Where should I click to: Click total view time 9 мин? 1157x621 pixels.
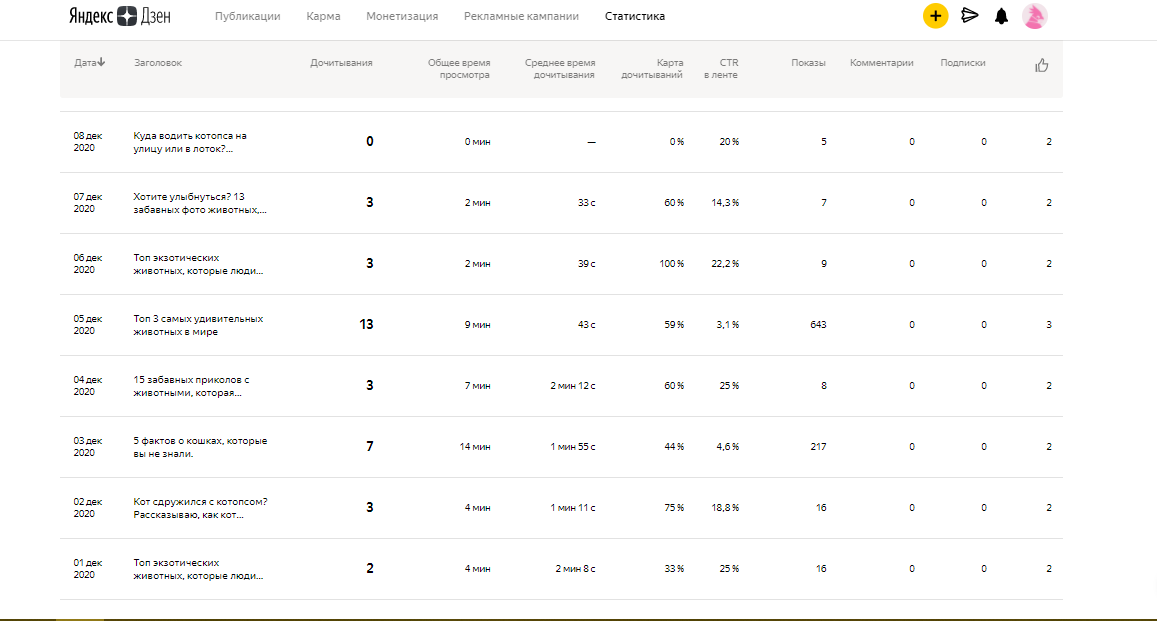pos(477,325)
